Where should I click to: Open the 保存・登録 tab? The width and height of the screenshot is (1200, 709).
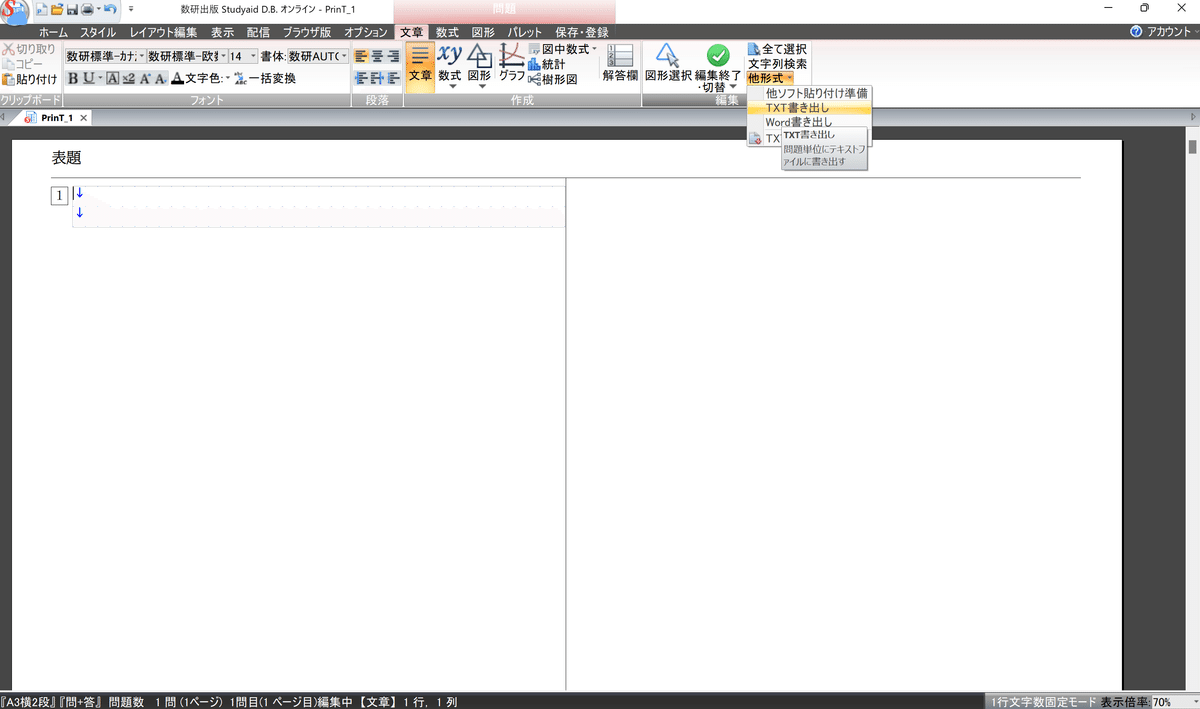point(581,32)
